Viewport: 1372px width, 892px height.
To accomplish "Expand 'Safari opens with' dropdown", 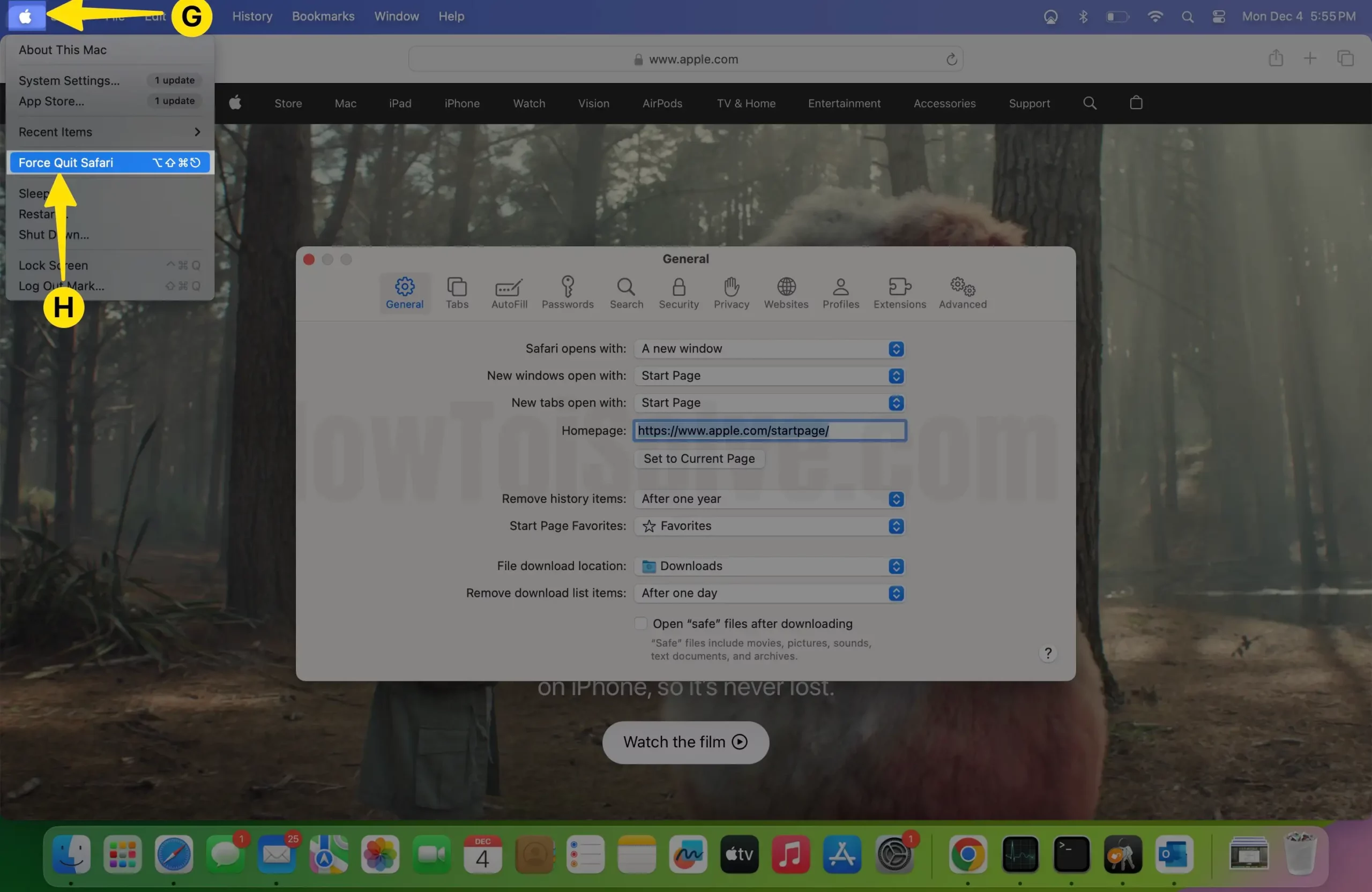I will coord(769,349).
